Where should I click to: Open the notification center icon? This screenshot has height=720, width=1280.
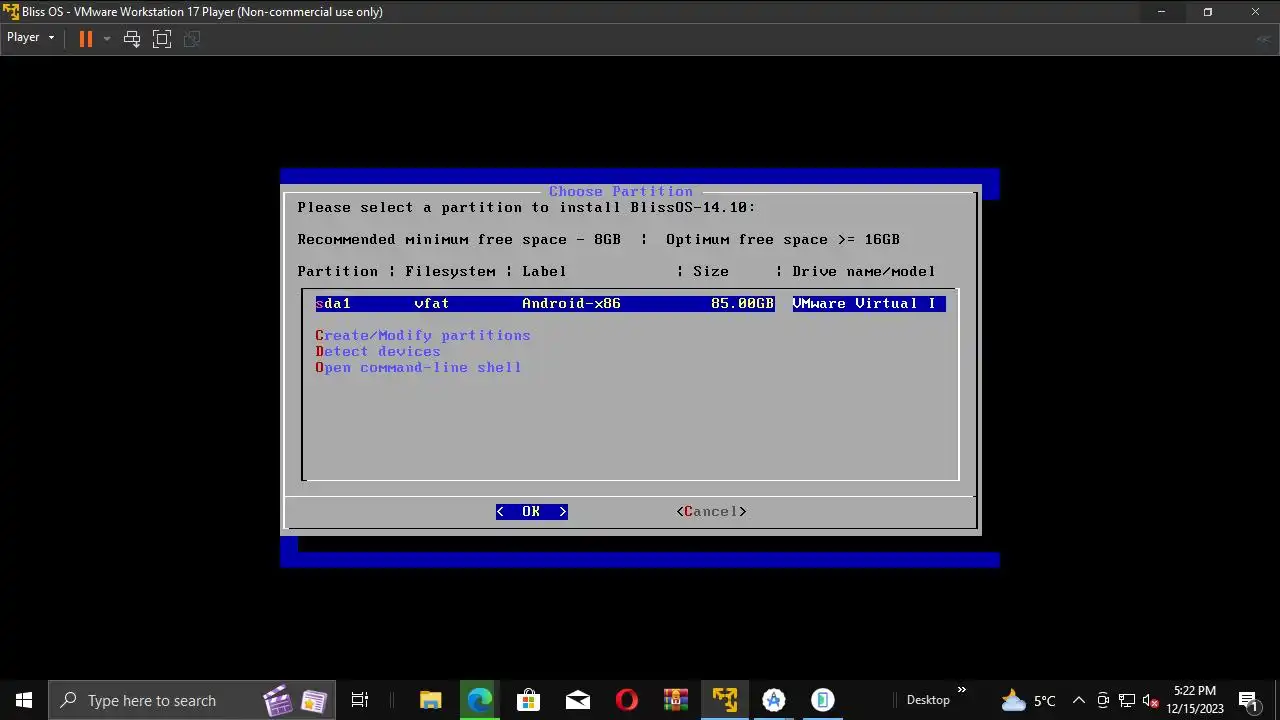(1248, 700)
